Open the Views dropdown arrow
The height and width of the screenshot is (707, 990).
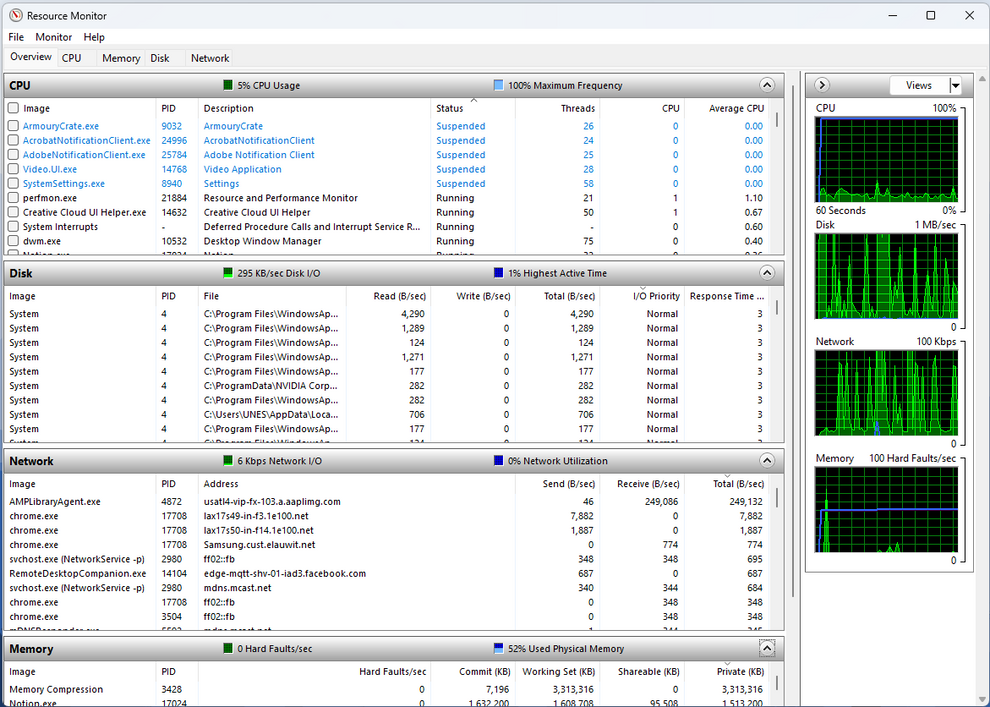tap(955, 85)
